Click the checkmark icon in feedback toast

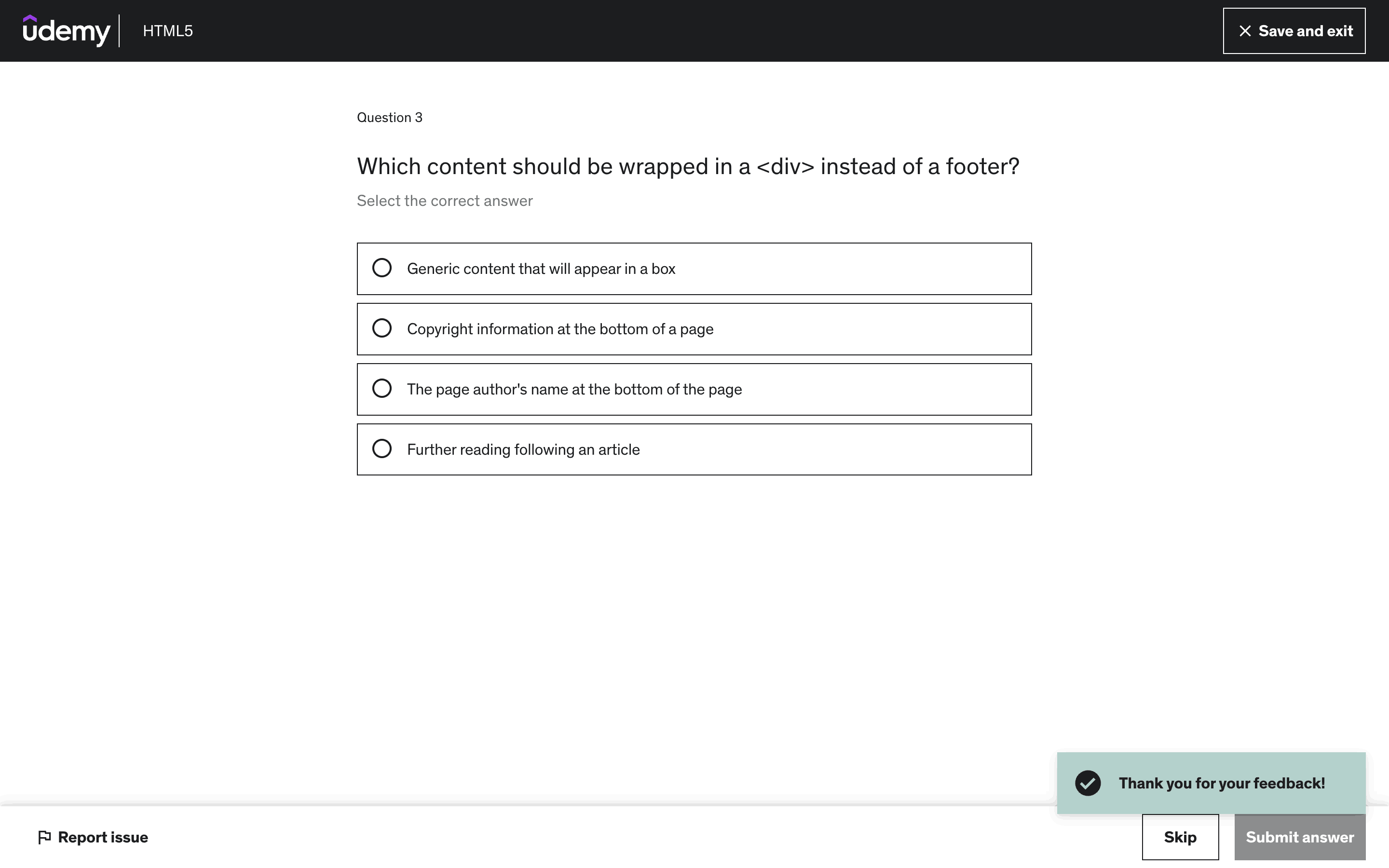(1088, 783)
